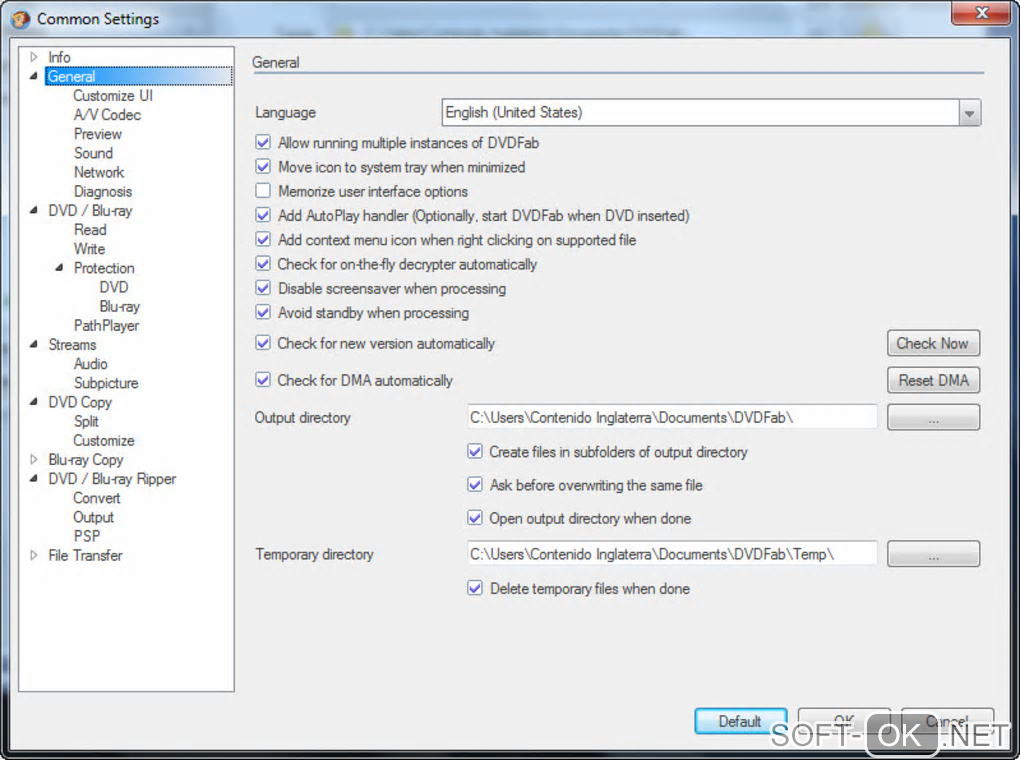Click into the Temporary directory path field
This screenshot has height=760, width=1020.
point(672,554)
